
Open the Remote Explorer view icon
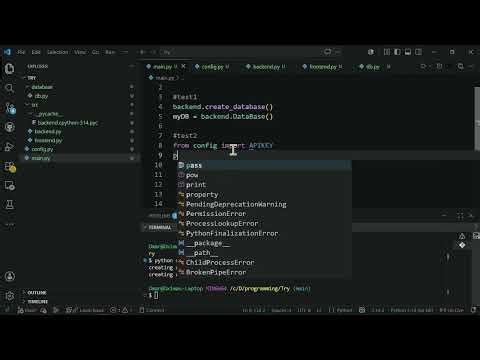(x=9, y=185)
